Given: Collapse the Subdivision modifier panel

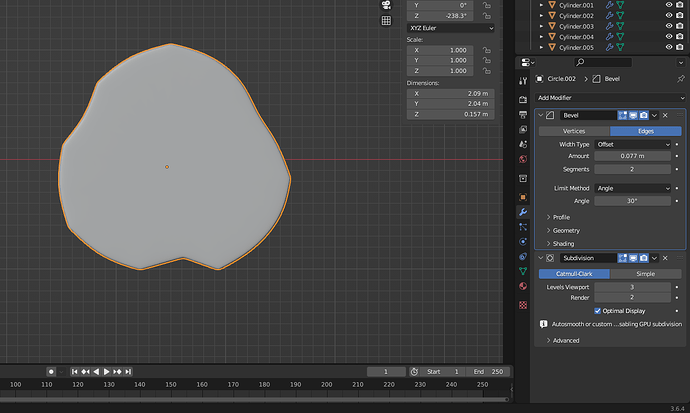Looking at the screenshot, I should tap(540, 258).
